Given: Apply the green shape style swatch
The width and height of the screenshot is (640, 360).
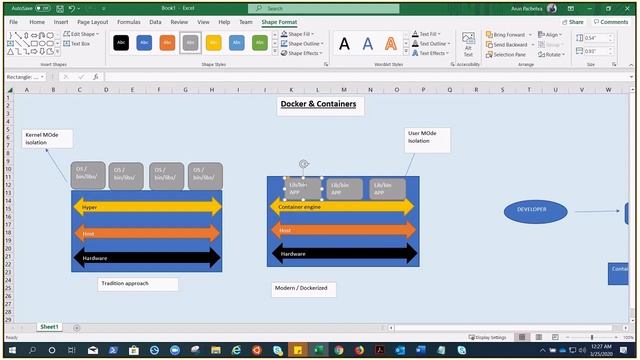Looking at the screenshot, I should pos(260,42).
